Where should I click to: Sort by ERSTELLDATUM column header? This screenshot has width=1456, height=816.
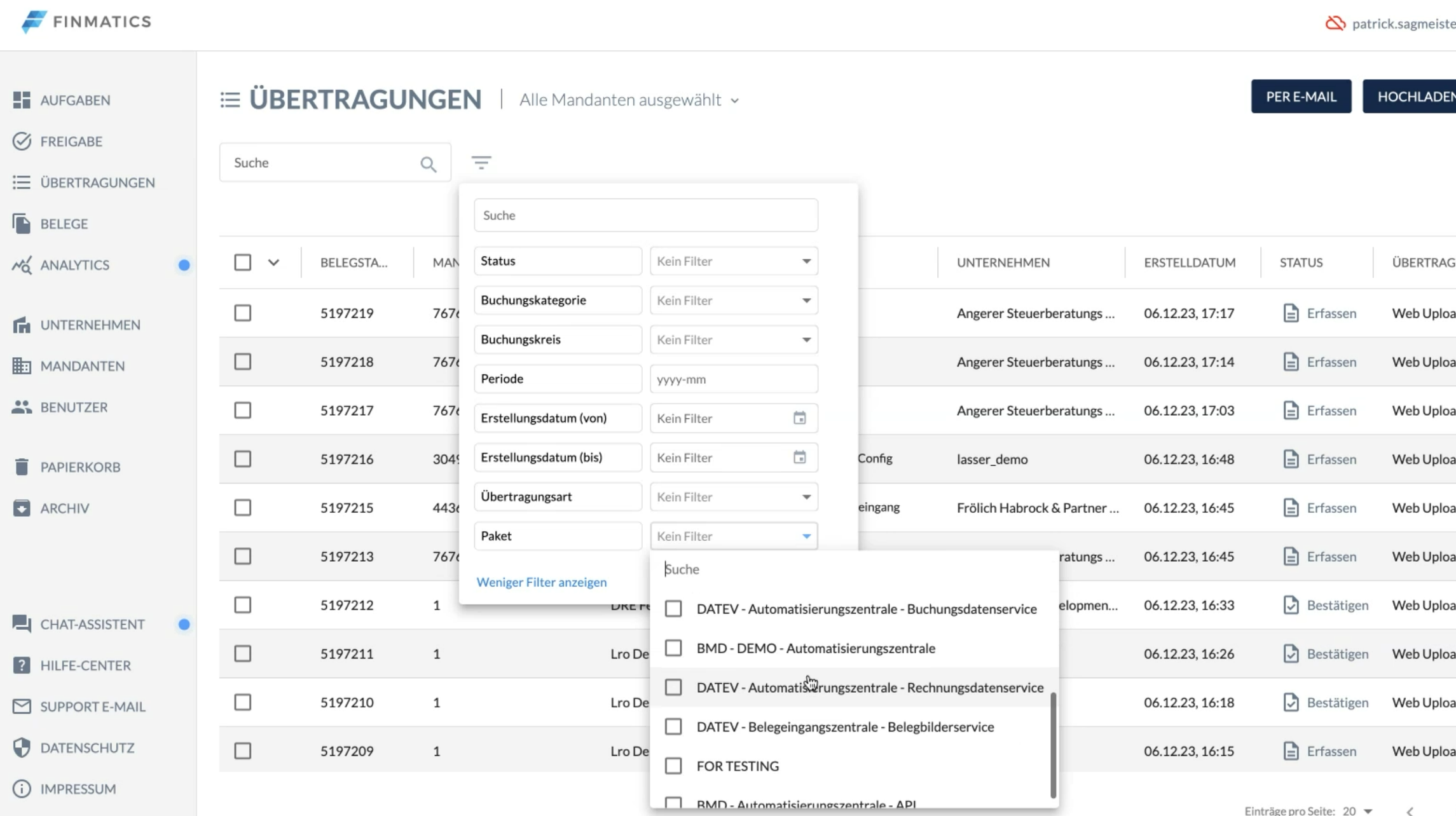click(x=1190, y=262)
